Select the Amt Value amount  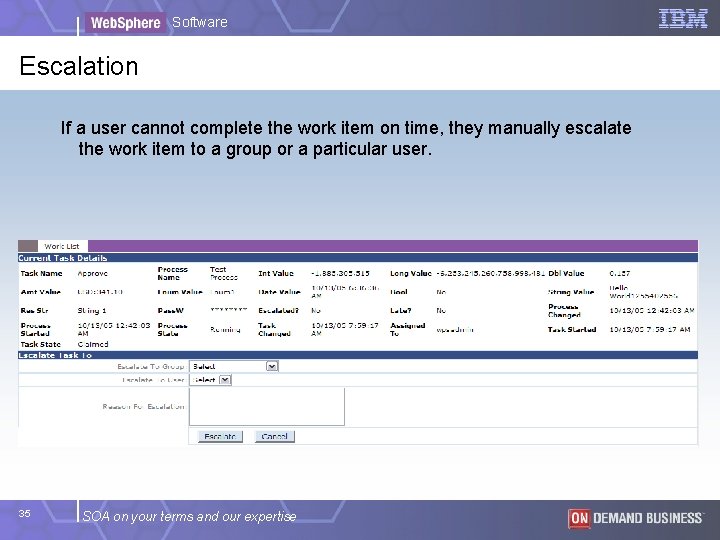tap(100, 292)
